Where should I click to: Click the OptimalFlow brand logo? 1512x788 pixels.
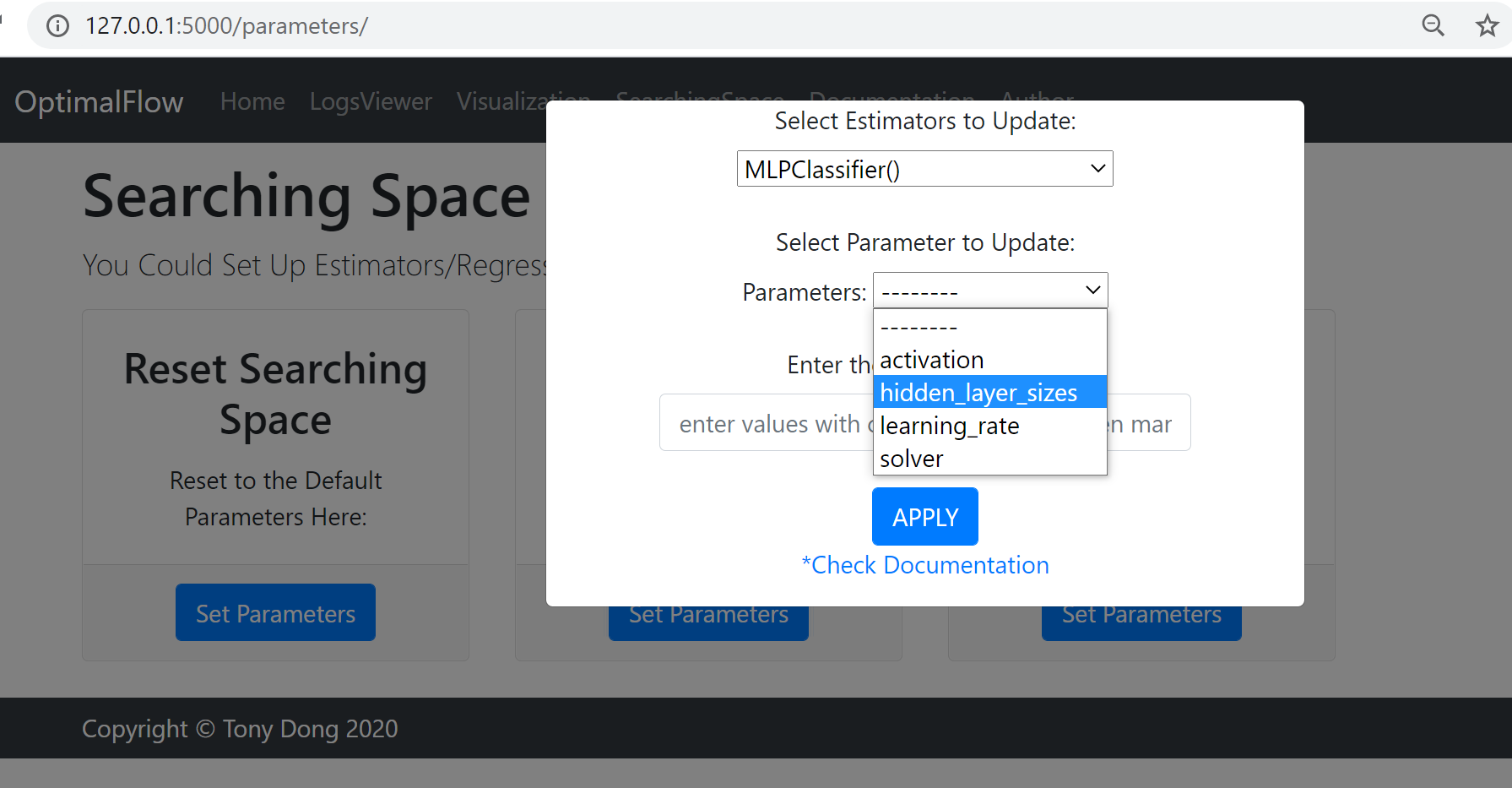pos(99,101)
